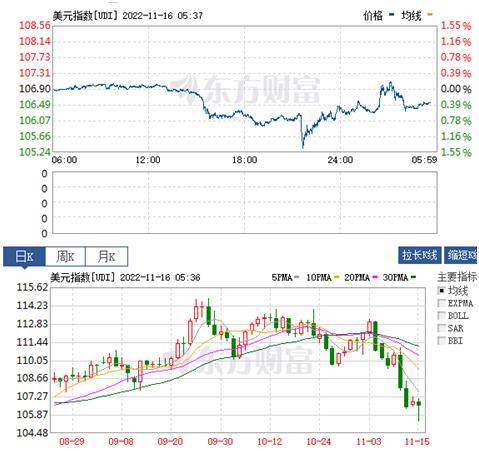Click the 08-29 date label
The width and height of the screenshot is (479, 451).
[72, 442]
